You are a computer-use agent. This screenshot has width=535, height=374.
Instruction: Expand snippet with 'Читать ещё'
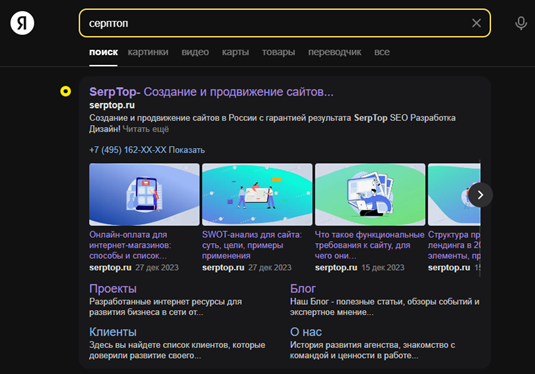(x=146, y=129)
